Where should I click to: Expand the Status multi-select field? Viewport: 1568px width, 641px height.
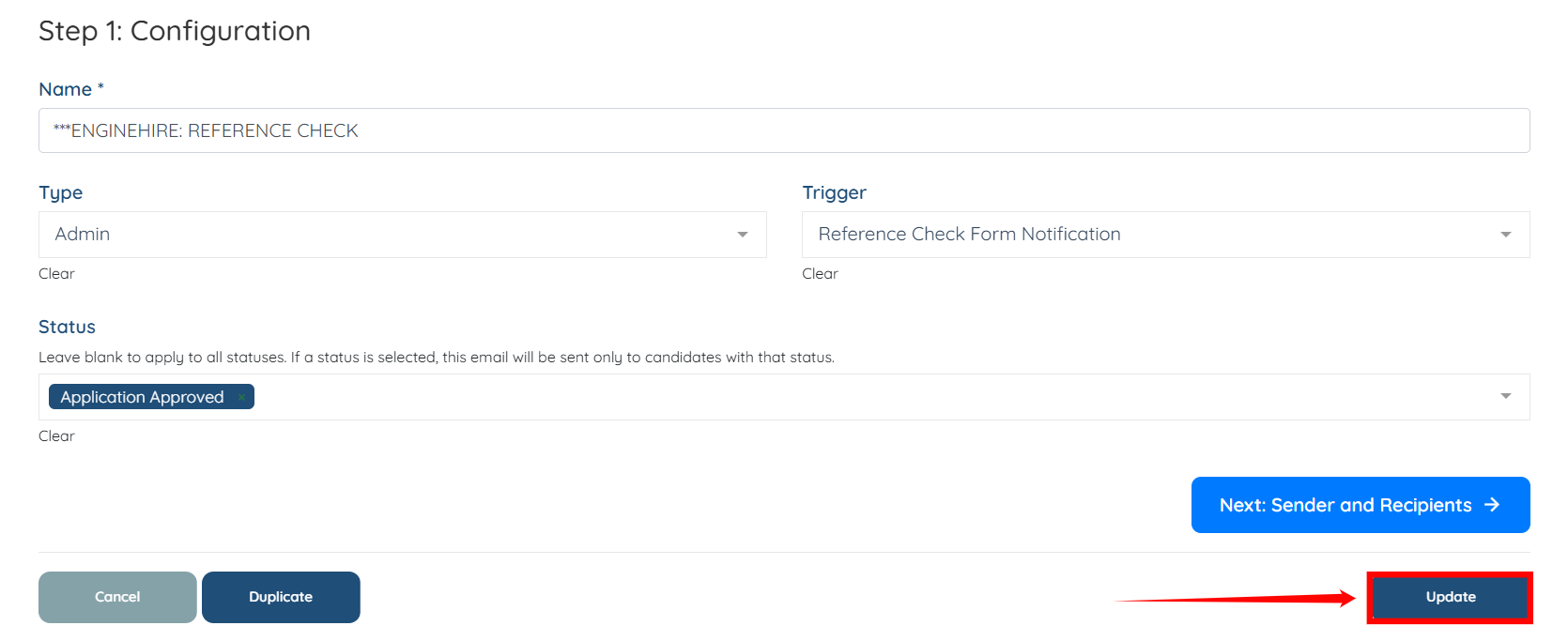click(x=845, y=397)
